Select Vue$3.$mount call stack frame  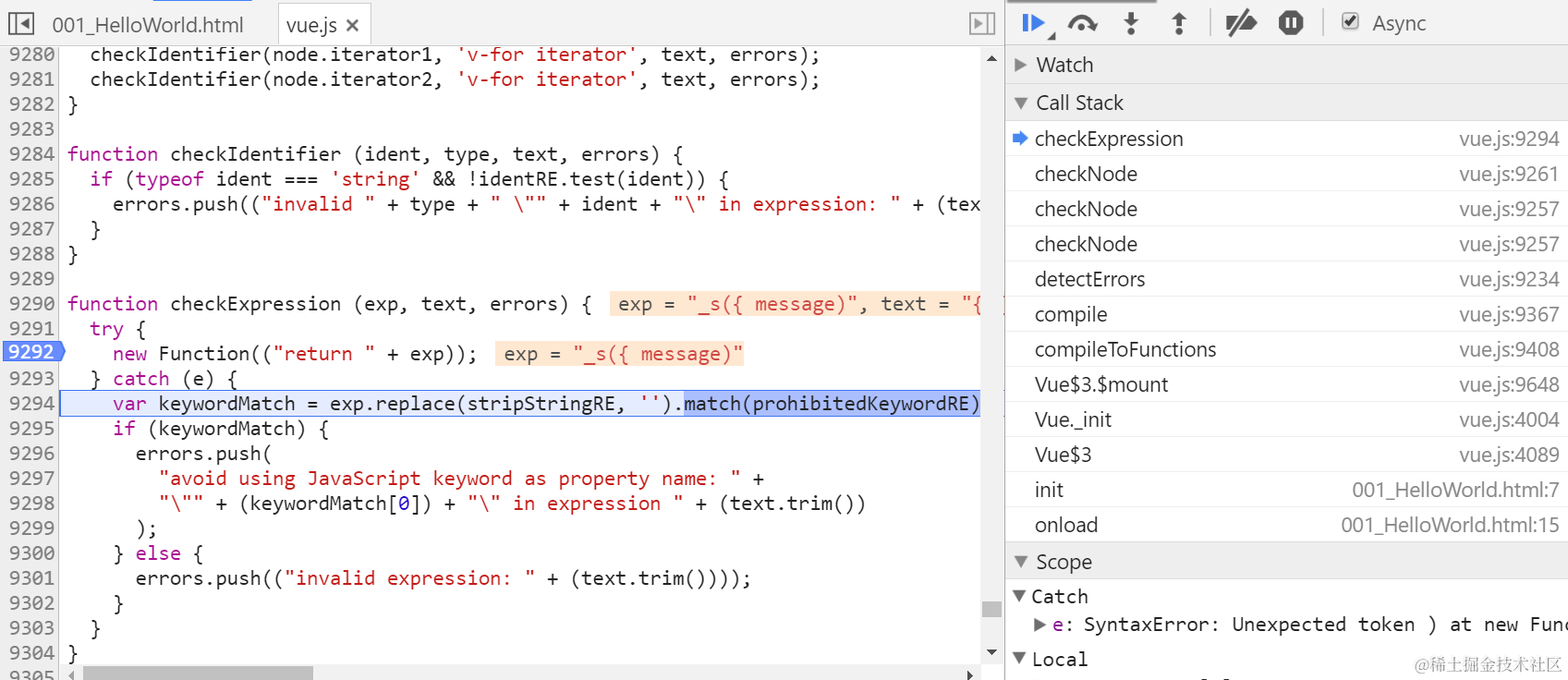click(1286, 384)
